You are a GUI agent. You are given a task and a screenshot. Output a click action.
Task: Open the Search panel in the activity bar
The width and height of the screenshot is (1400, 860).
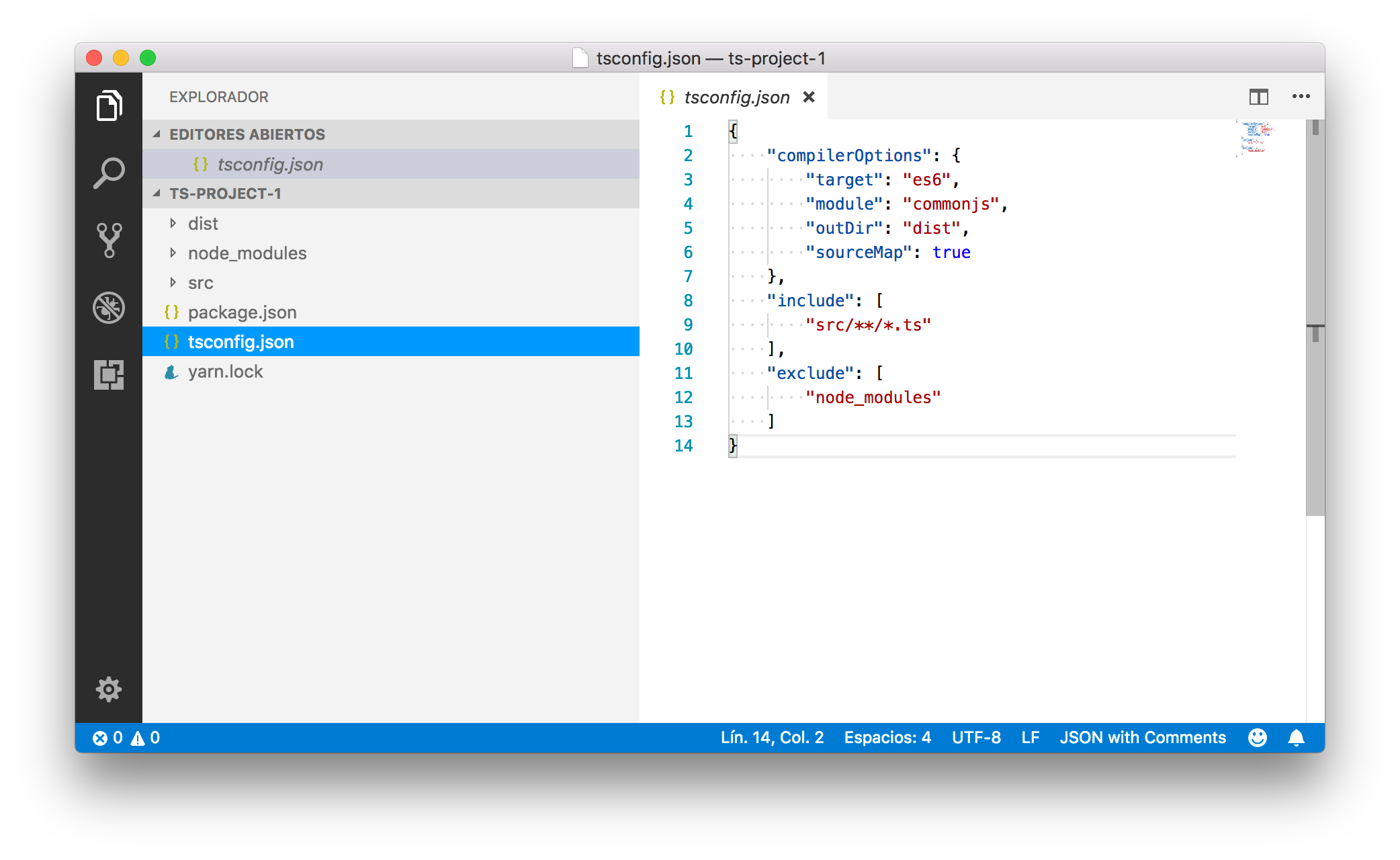tap(109, 171)
